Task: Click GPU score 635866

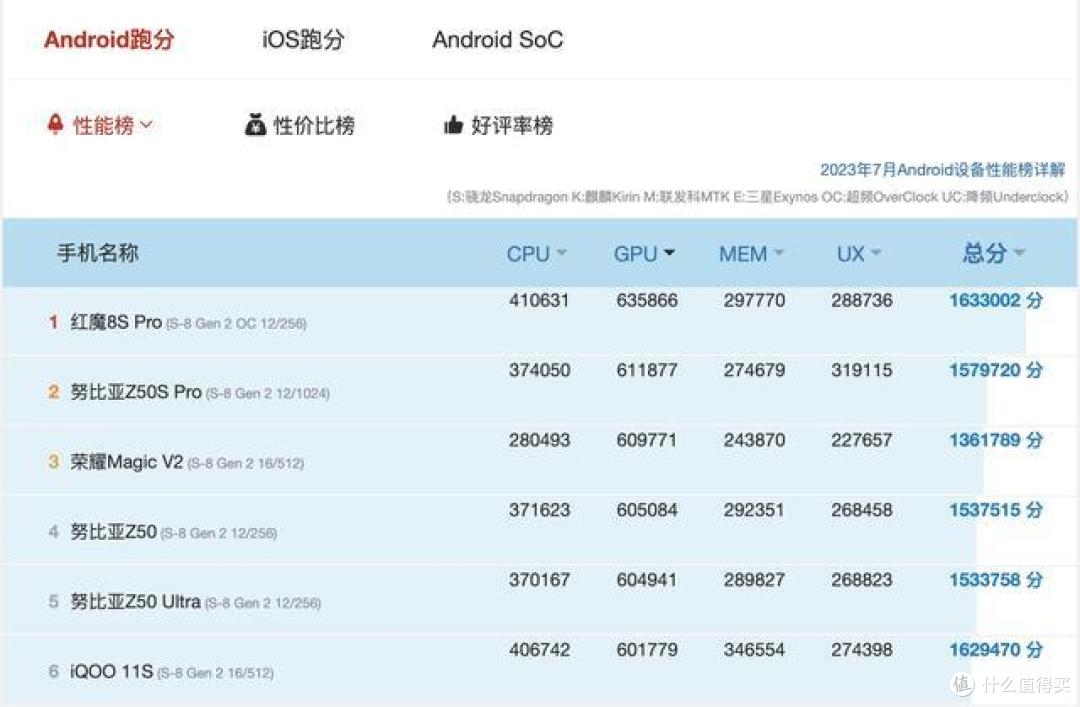Action: 647,300
